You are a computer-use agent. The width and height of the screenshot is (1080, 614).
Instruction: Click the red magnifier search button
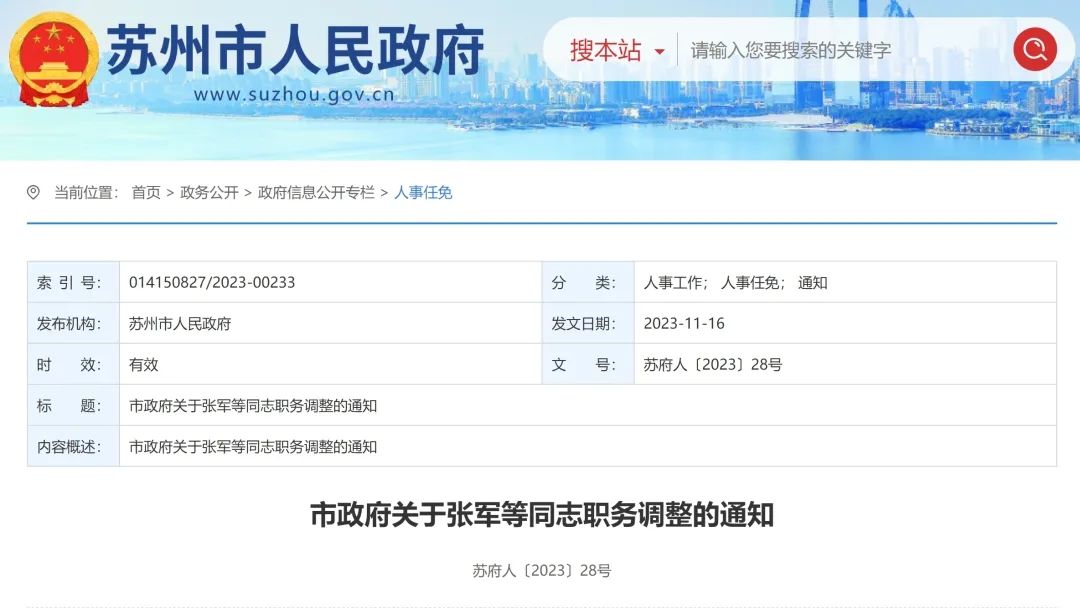pos(1034,49)
